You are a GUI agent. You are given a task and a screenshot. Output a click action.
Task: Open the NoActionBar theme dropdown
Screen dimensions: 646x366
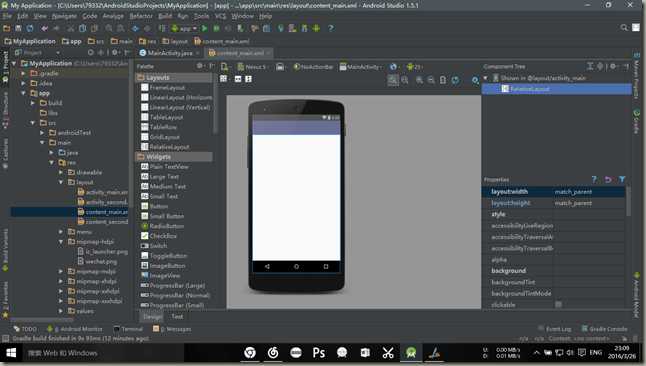(313, 67)
